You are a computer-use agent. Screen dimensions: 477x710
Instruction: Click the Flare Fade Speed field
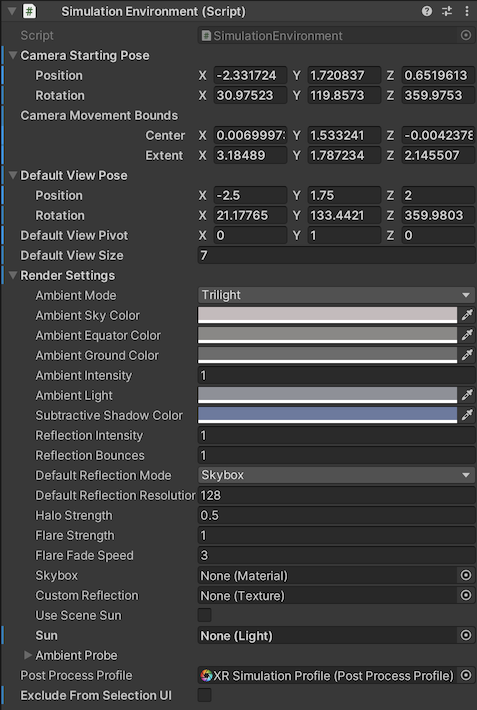(x=336, y=555)
